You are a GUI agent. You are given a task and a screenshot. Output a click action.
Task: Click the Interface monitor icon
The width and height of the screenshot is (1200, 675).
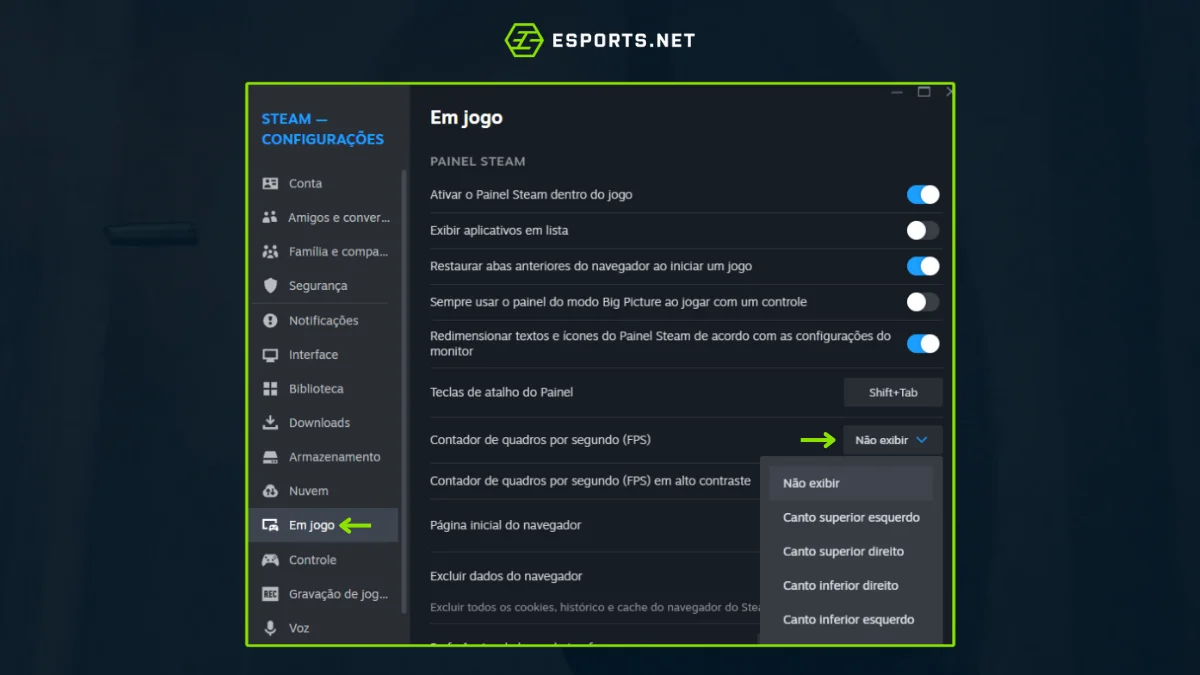pos(270,355)
